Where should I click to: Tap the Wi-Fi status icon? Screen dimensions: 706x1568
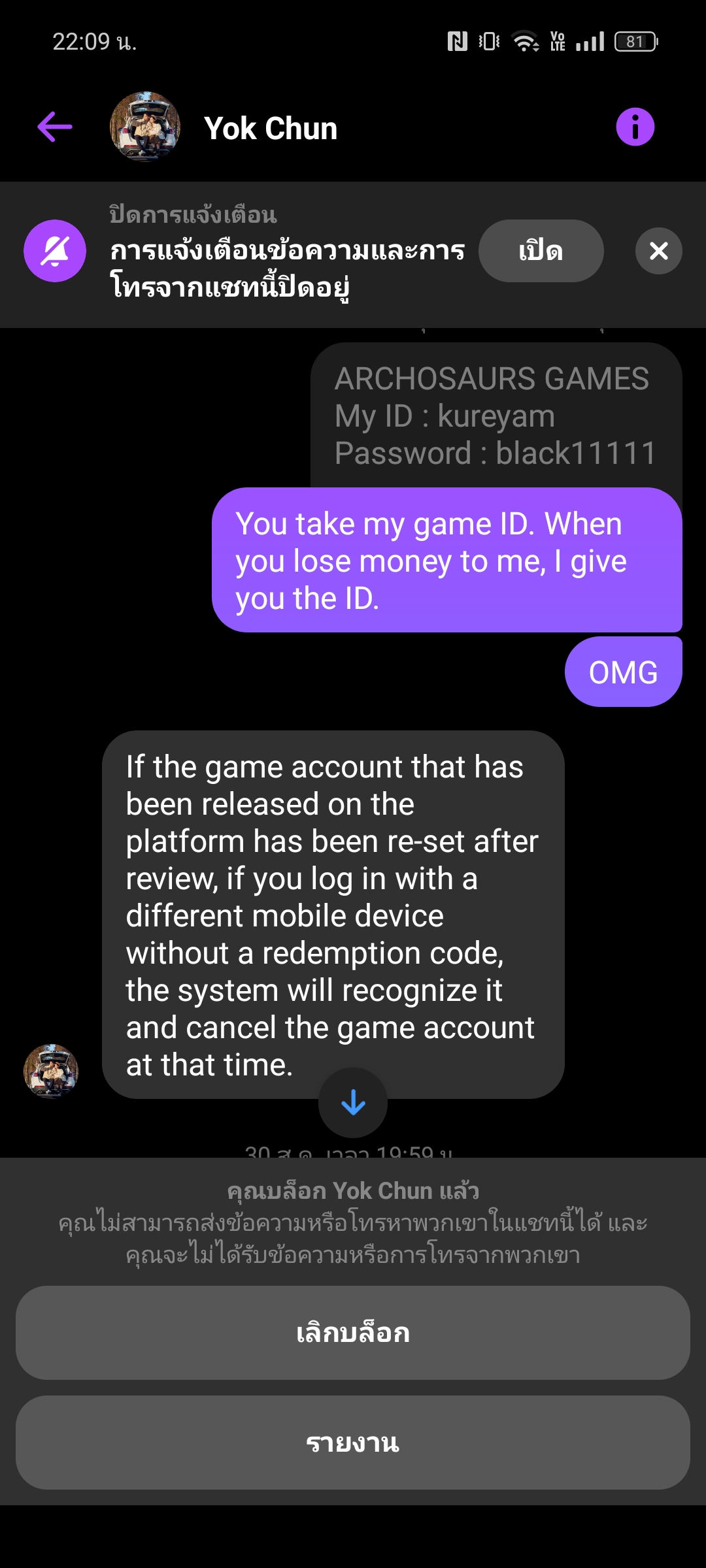tap(526, 42)
